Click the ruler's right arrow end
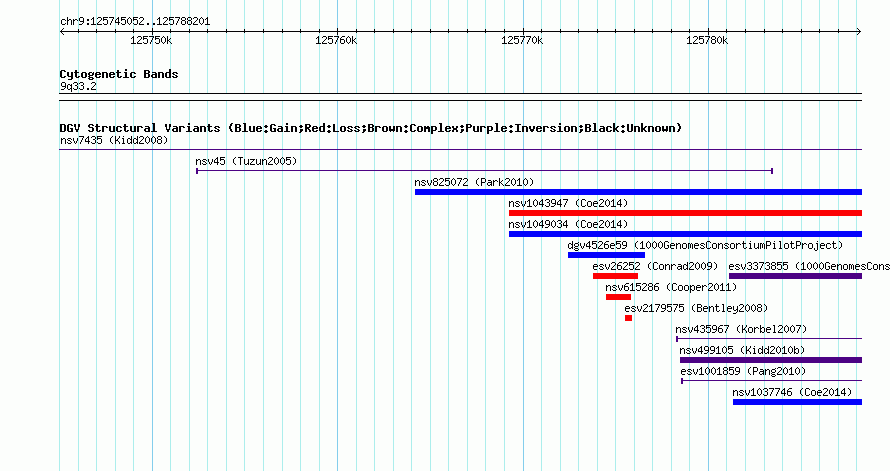890x471 pixels. pos(859,32)
